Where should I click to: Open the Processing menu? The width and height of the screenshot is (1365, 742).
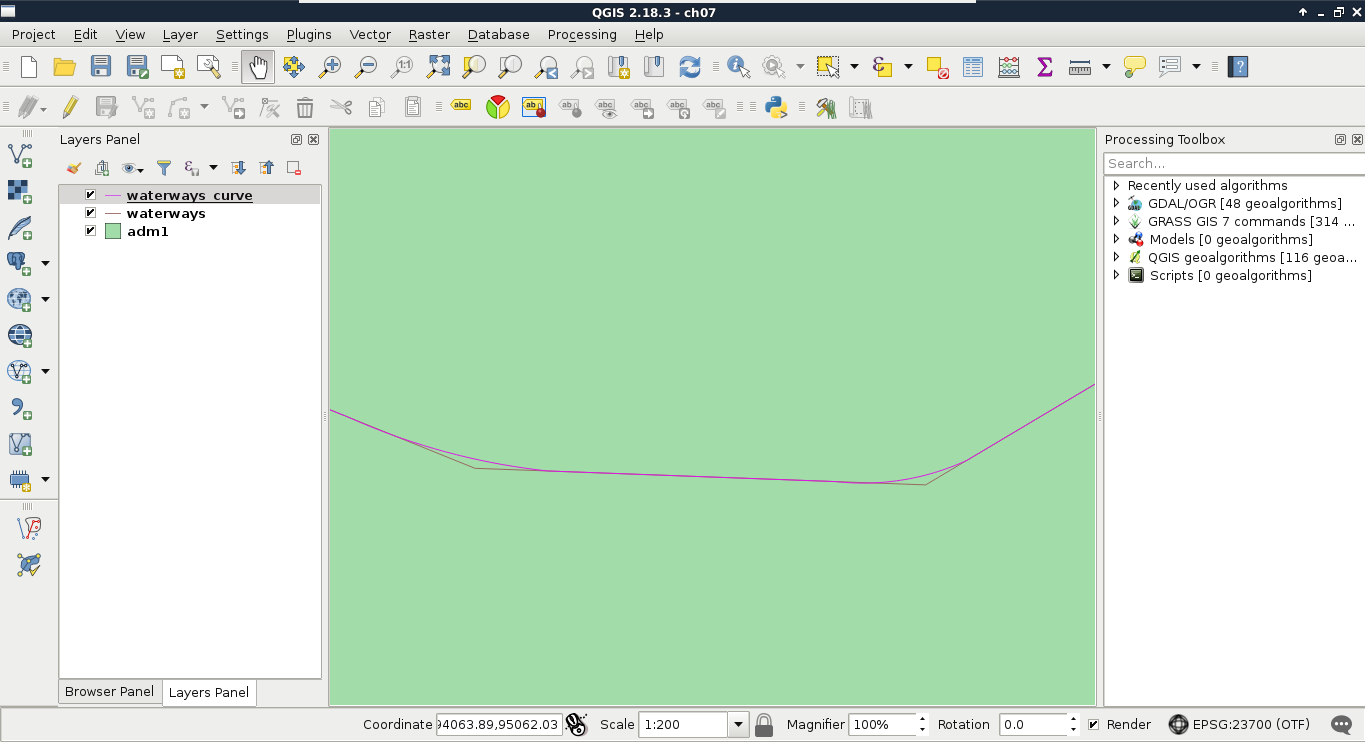(581, 34)
